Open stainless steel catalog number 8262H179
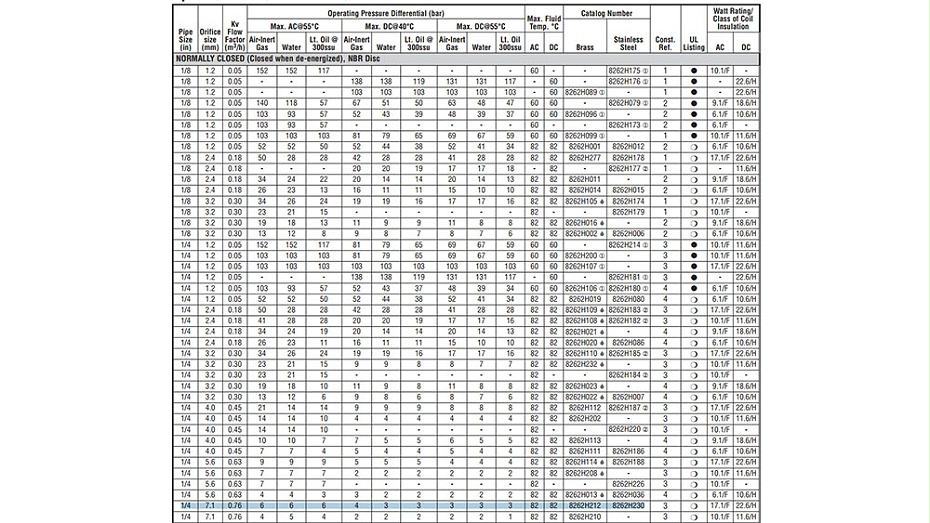This screenshot has width=930, height=523. (627, 211)
